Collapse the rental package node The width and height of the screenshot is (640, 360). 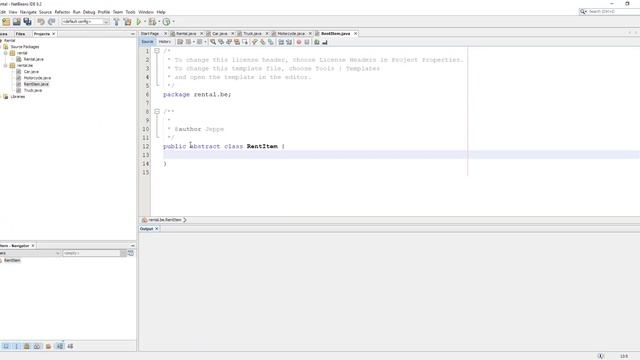[5, 53]
